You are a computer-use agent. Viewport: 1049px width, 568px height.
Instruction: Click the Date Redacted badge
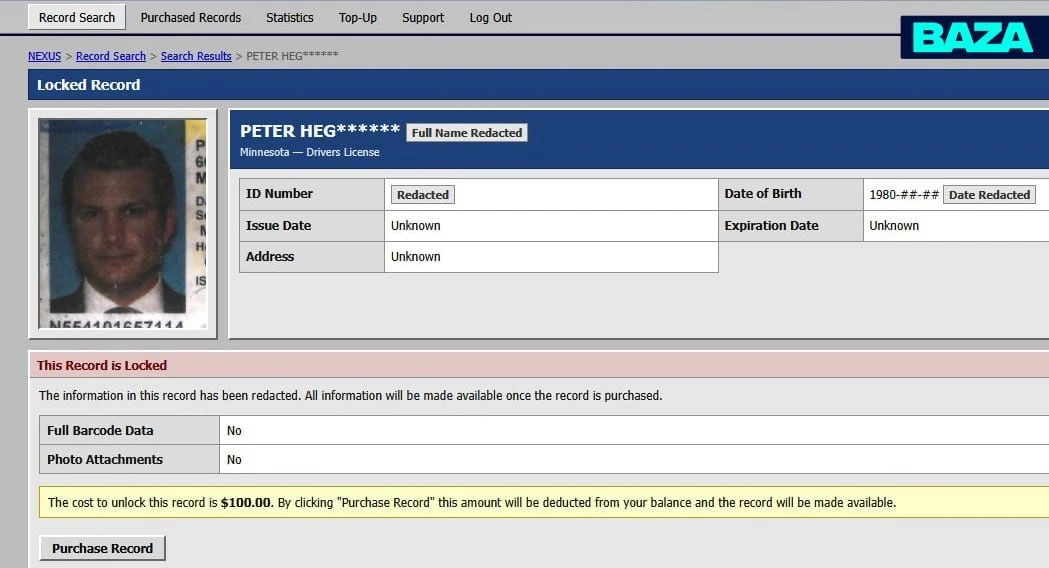pos(989,195)
